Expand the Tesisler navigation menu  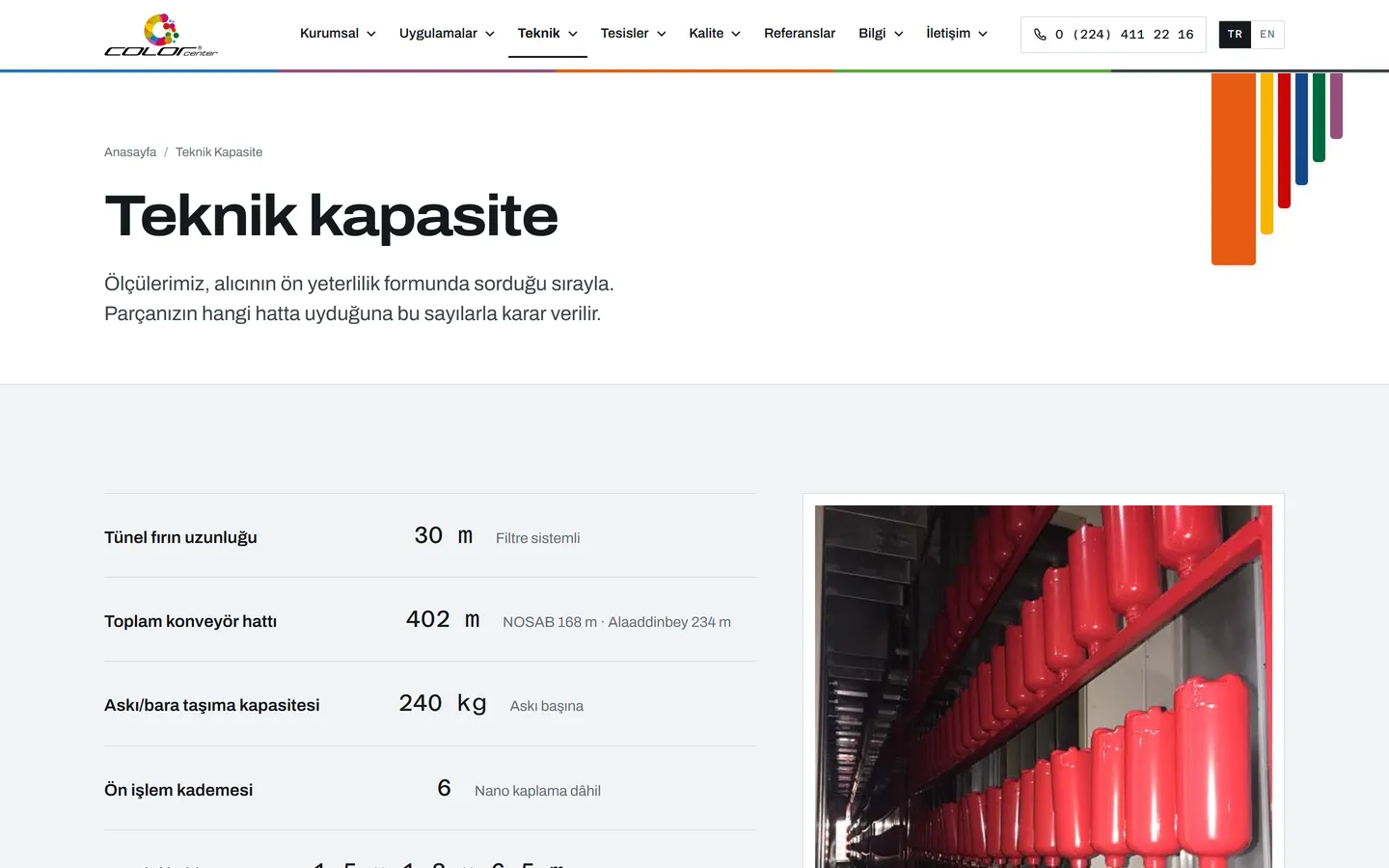633,34
